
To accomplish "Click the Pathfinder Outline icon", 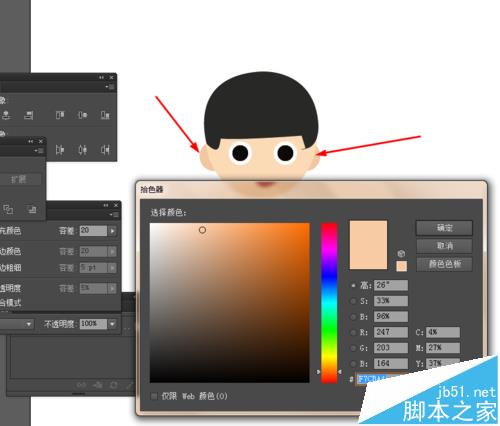I will click(8, 209).
